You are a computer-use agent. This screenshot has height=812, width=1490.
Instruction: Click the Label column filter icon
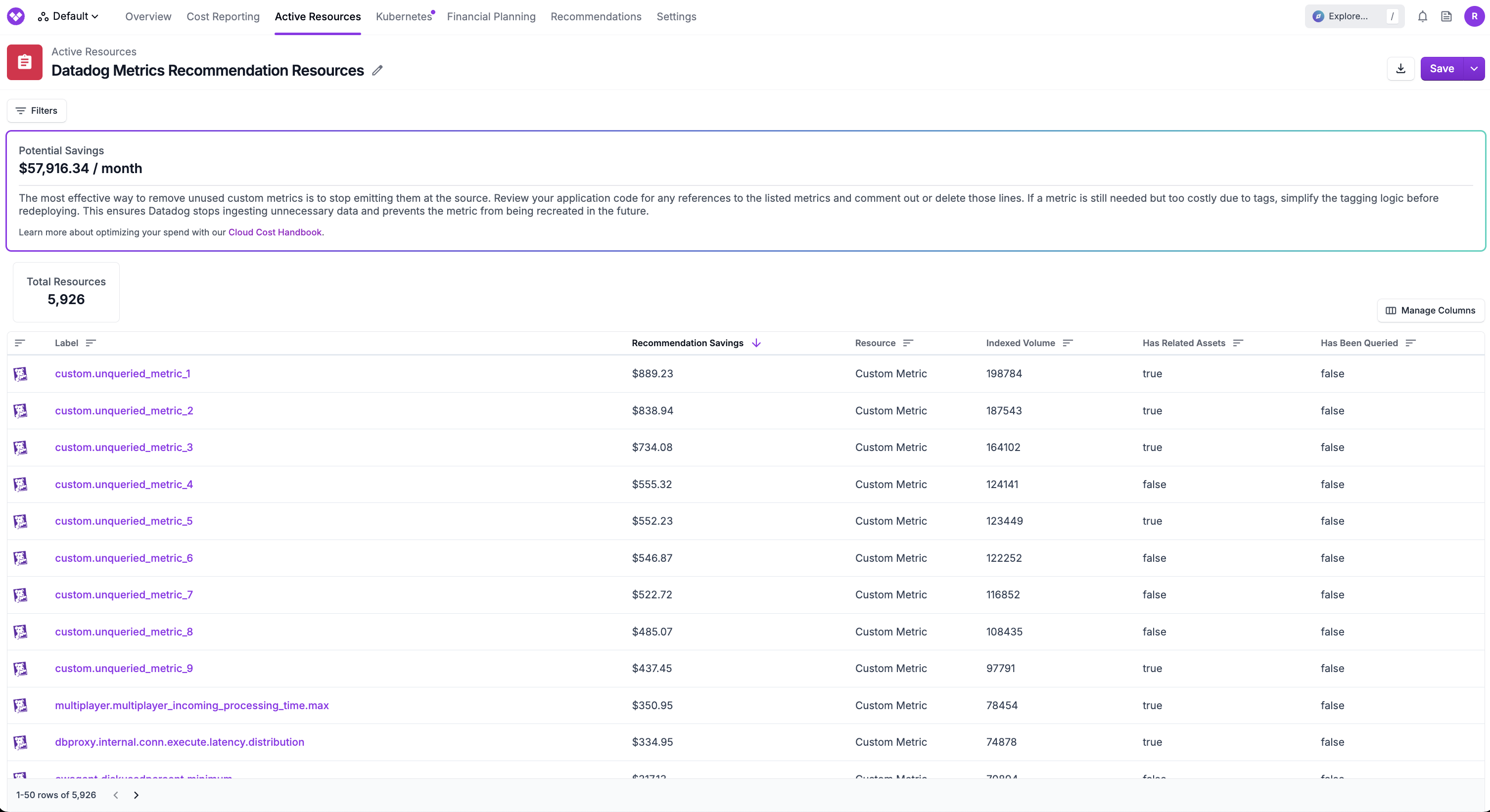click(x=90, y=343)
